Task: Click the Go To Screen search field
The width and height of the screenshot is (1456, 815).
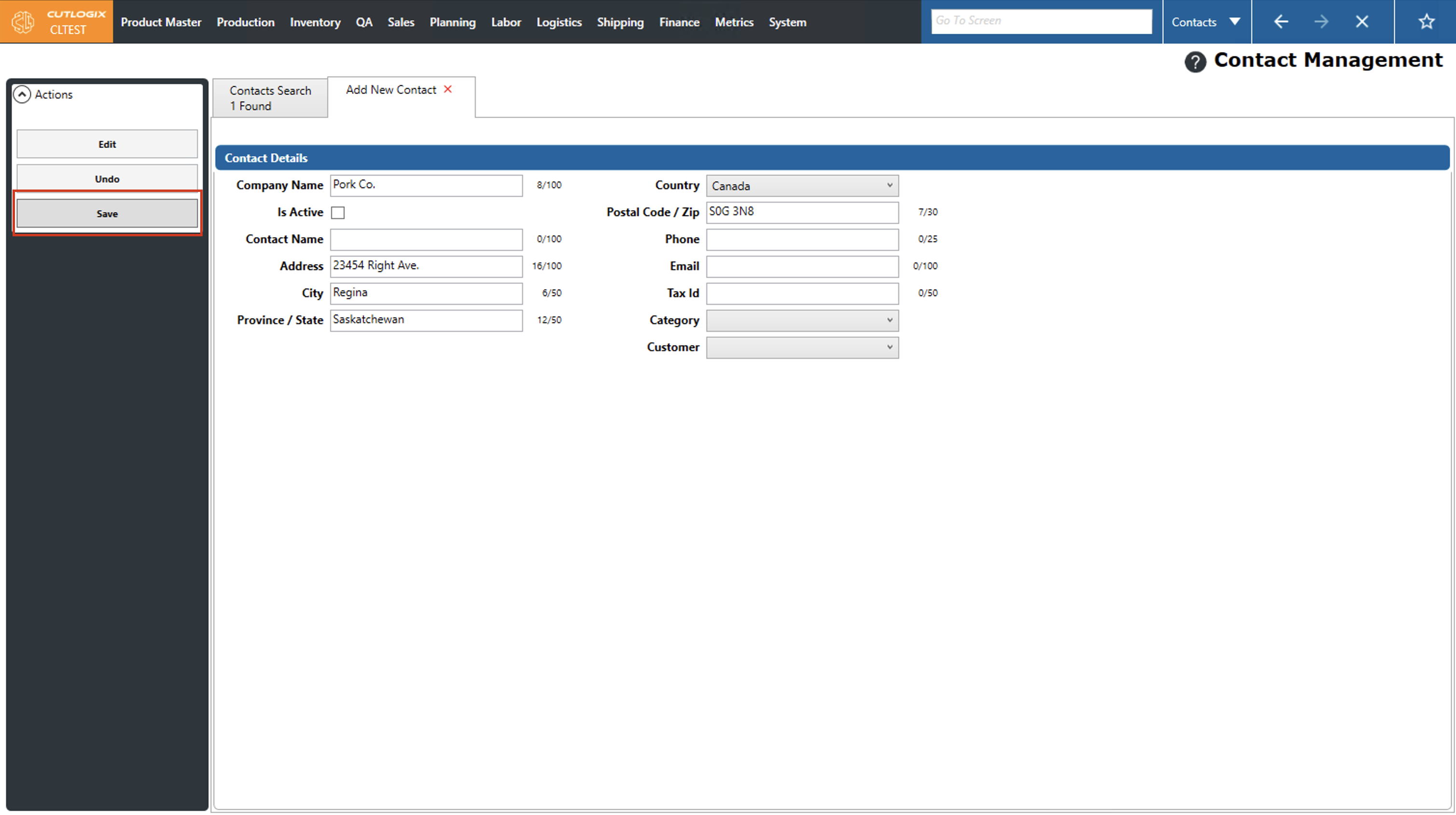Action: click(1041, 22)
